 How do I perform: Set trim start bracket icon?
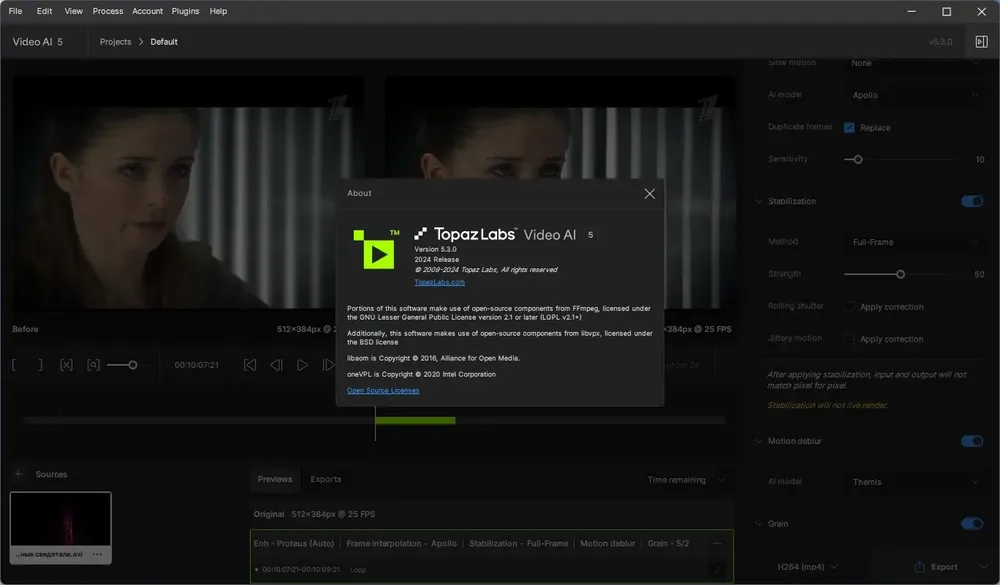tap(15, 365)
